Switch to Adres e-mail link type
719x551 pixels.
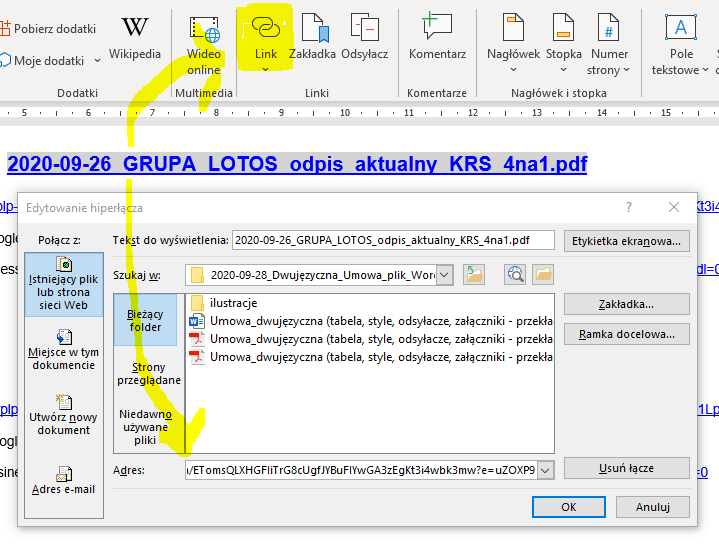click(x=64, y=478)
